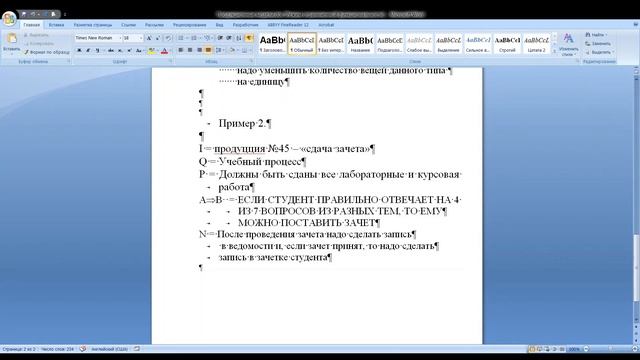This screenshot has height=360, width=640.
Task: Click the increase indent icon
Action: click(x=229, y=38)
